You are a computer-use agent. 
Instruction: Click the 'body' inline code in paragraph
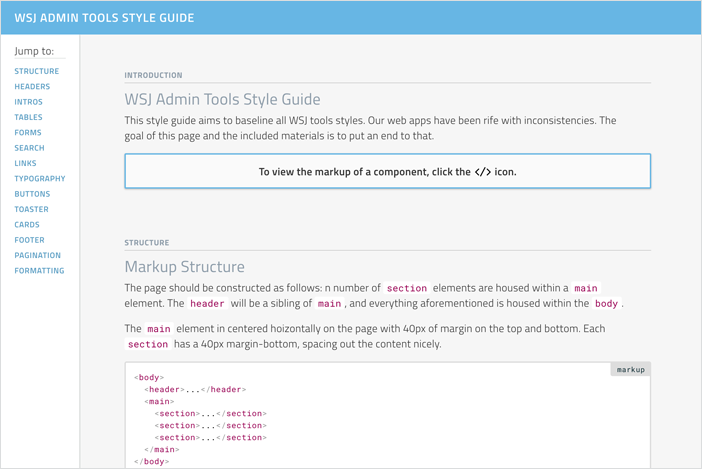pyautogui.click(x=606, y=303)
